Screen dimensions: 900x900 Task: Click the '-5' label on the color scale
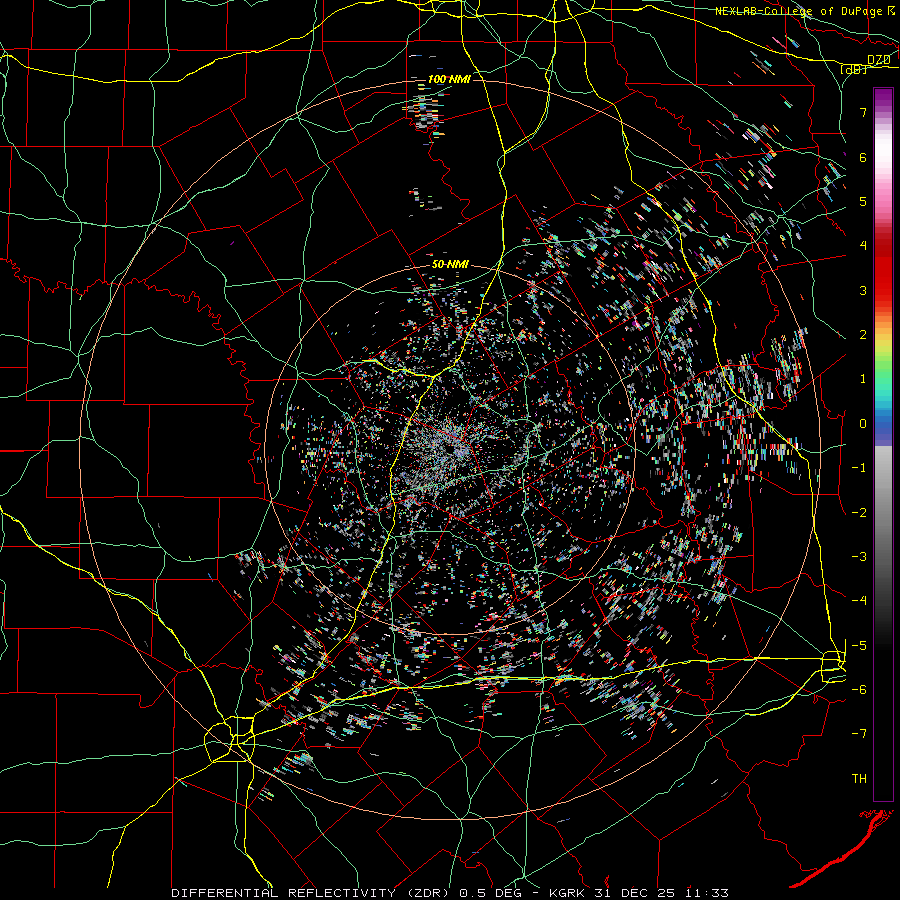(x=859, y=646)
